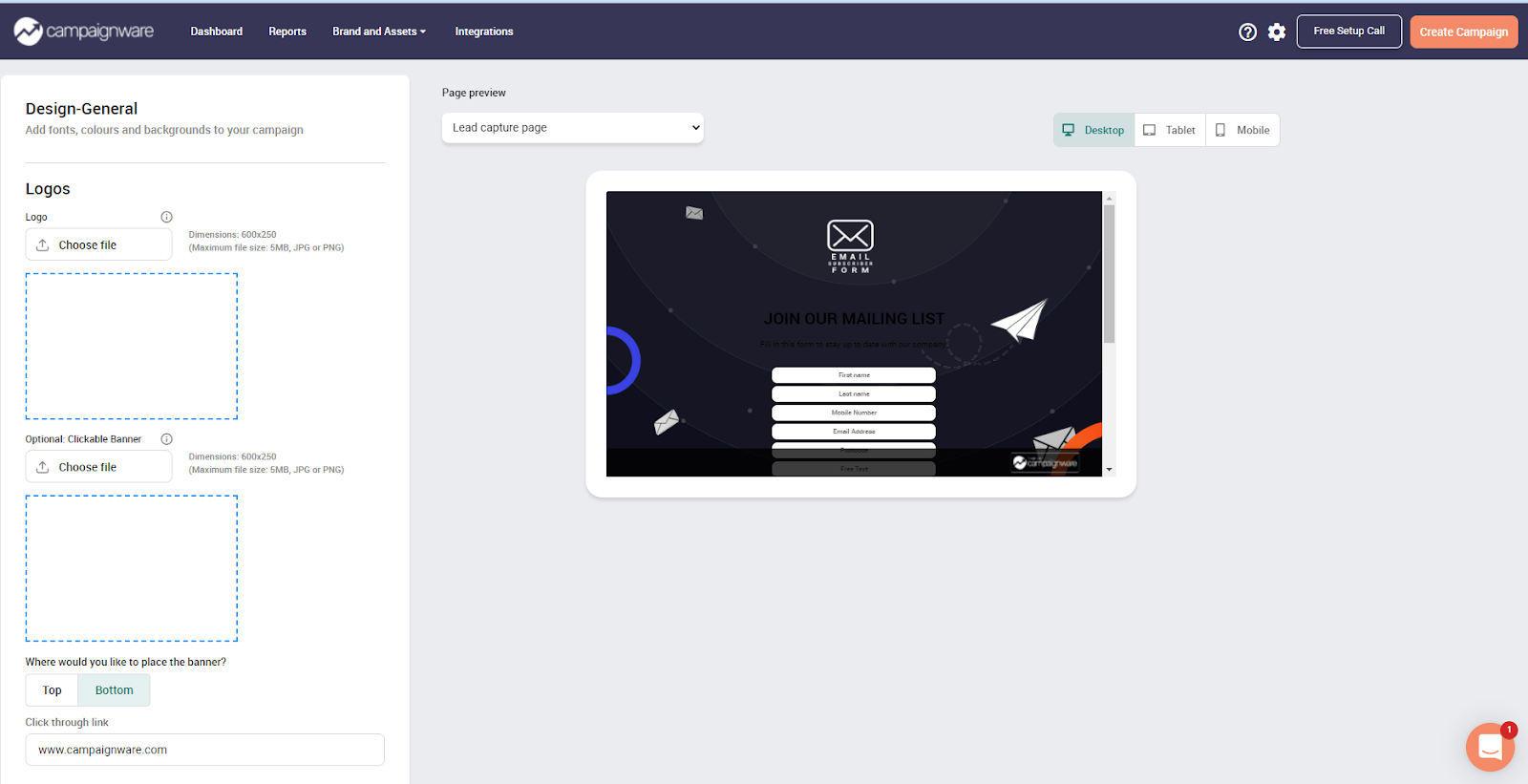Image resolution: width=1528 pixels, height=784 pixels.
Task: Open the help question mark icon
Action: (1247, 32)
